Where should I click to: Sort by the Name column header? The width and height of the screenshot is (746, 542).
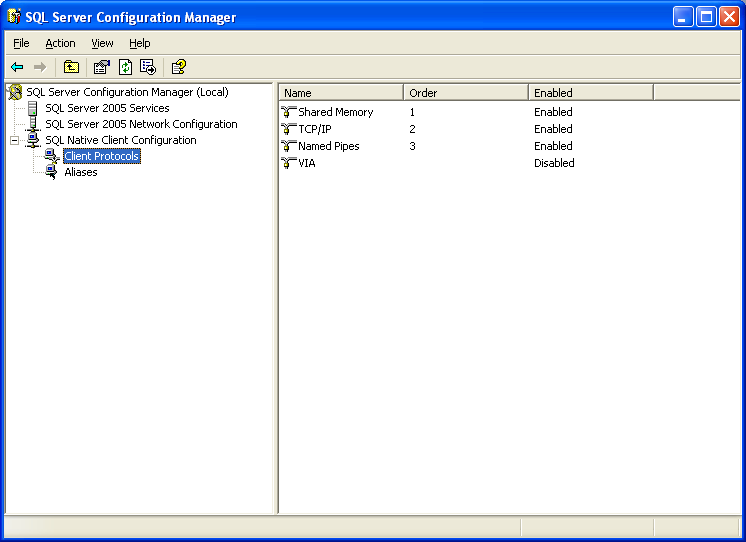point(341,93)
